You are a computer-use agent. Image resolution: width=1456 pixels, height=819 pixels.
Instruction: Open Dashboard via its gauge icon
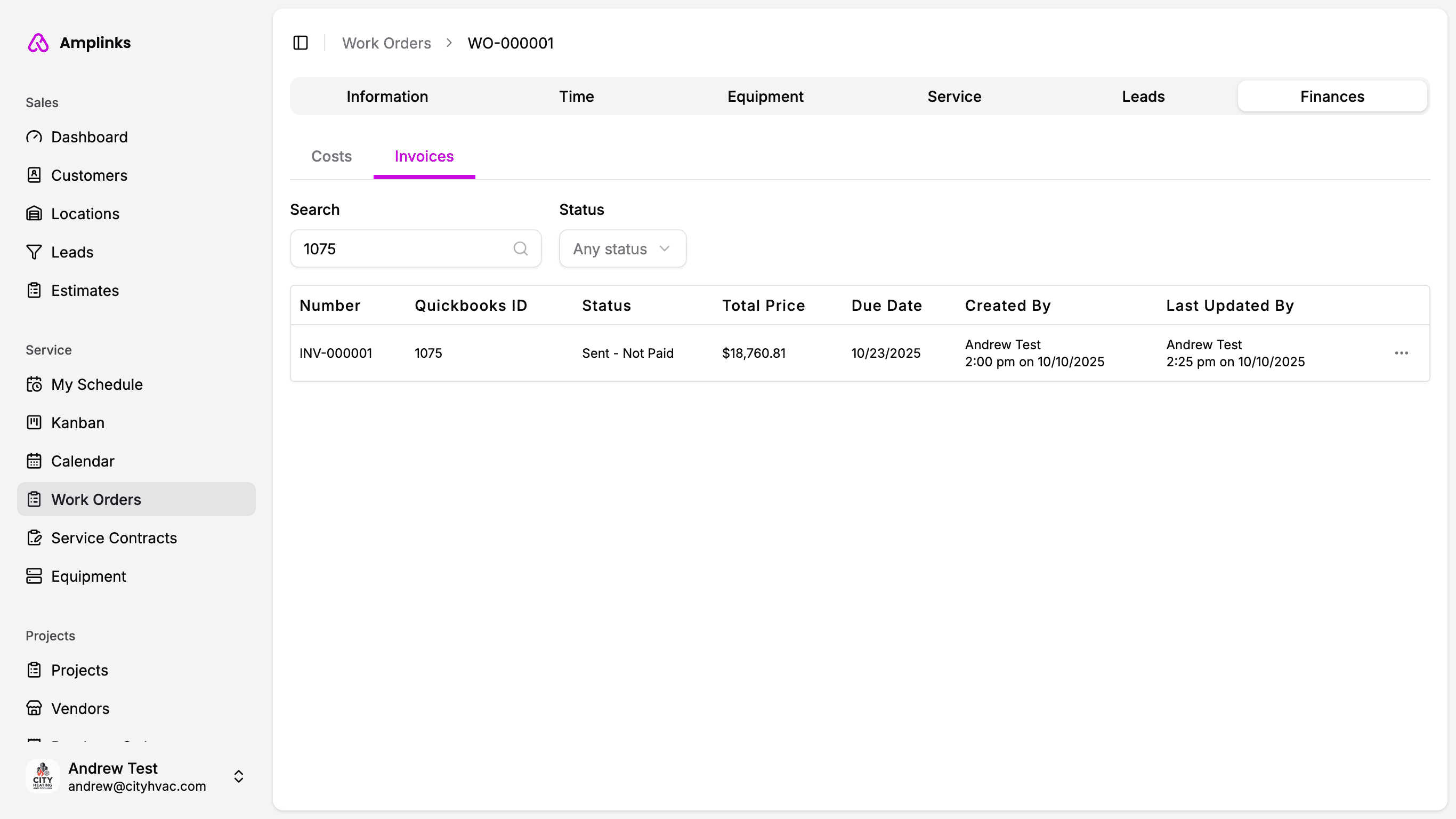pos(34,137)
